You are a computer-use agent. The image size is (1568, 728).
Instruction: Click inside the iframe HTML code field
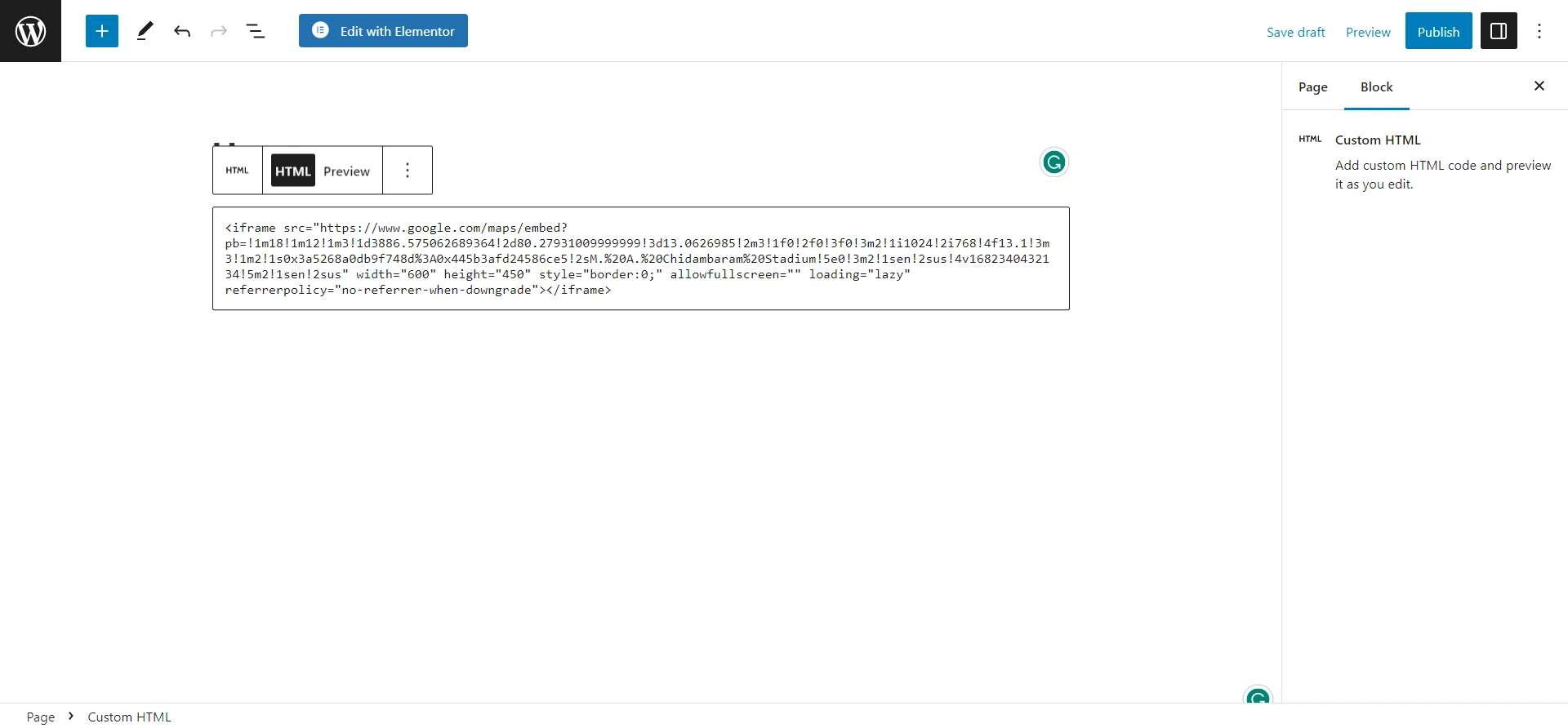tap(641, 259)
